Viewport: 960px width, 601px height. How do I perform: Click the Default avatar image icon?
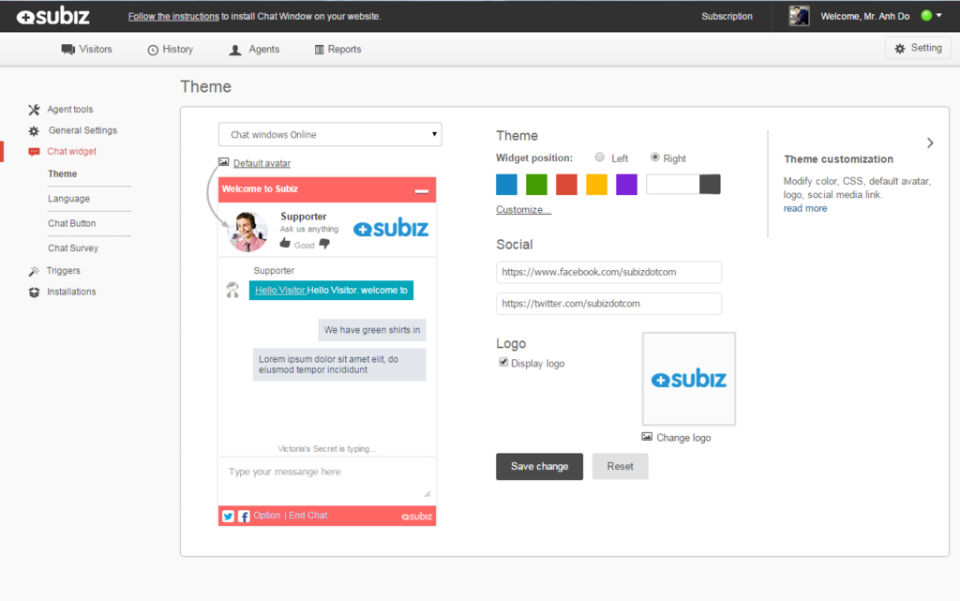coord(223,162)
